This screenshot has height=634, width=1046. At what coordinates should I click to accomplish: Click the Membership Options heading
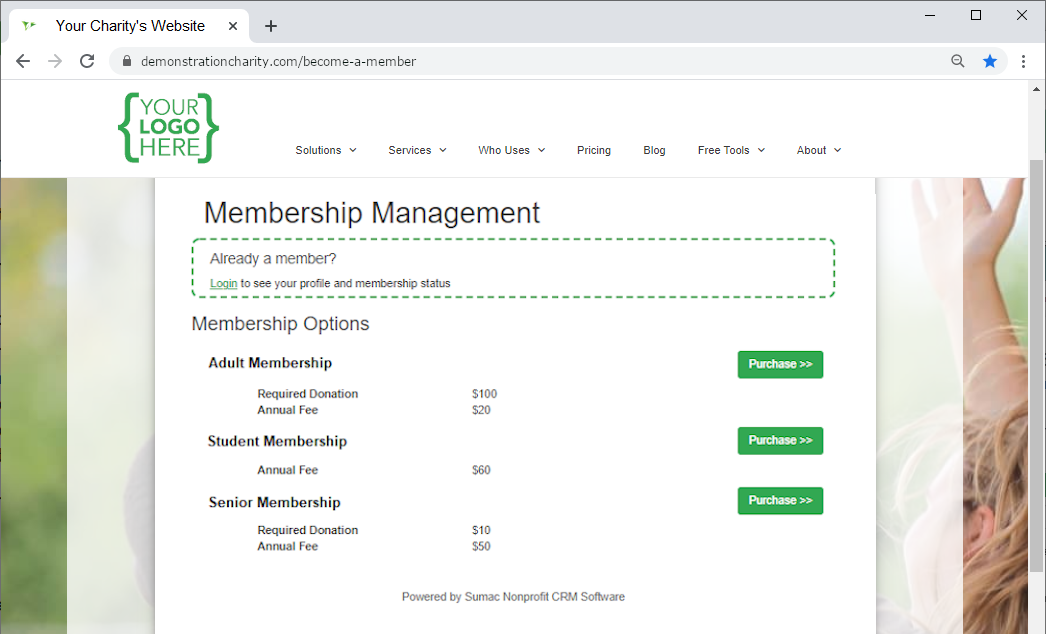tap(280, 324)
